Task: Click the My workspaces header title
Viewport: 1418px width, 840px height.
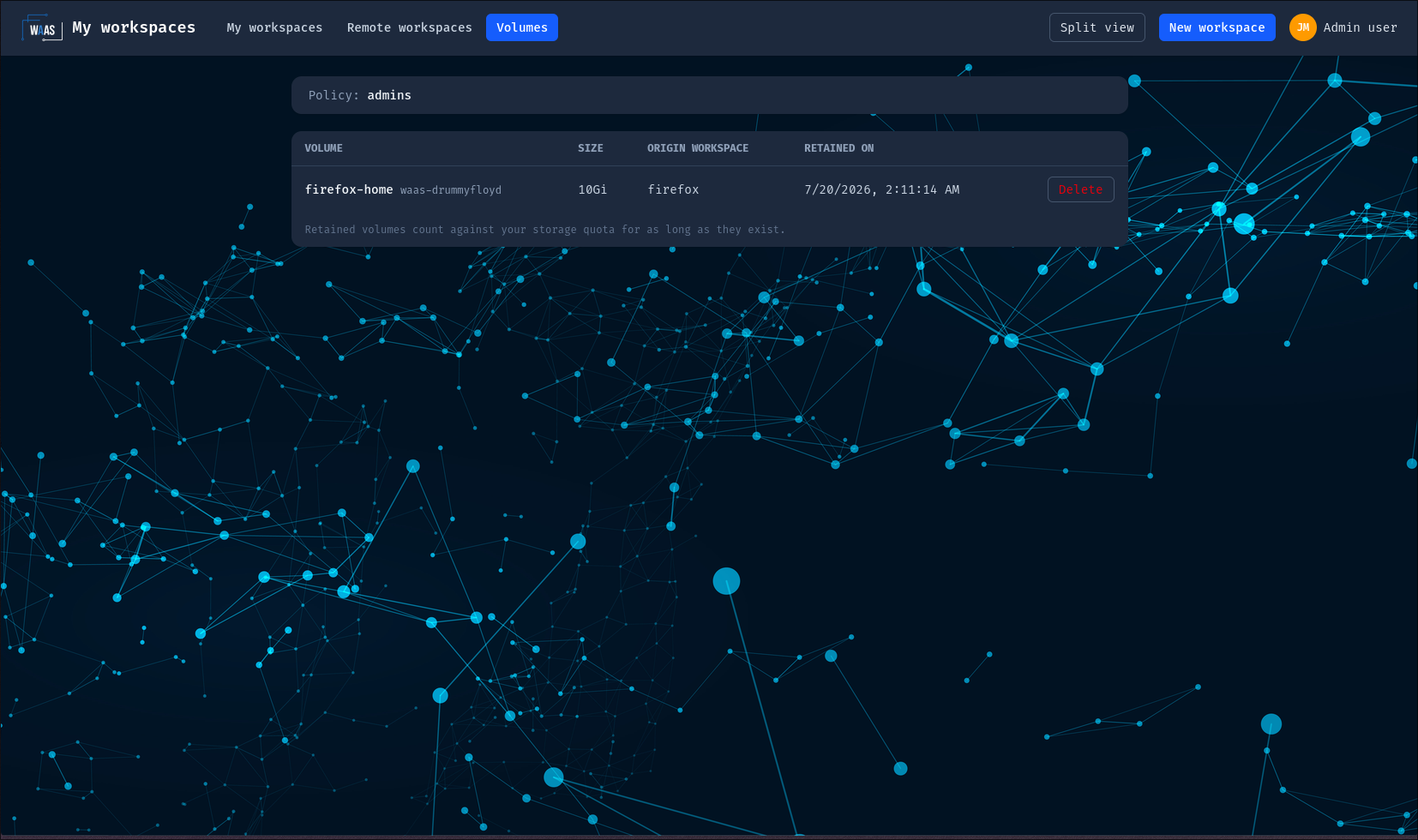Action: (x=134, y=27)
